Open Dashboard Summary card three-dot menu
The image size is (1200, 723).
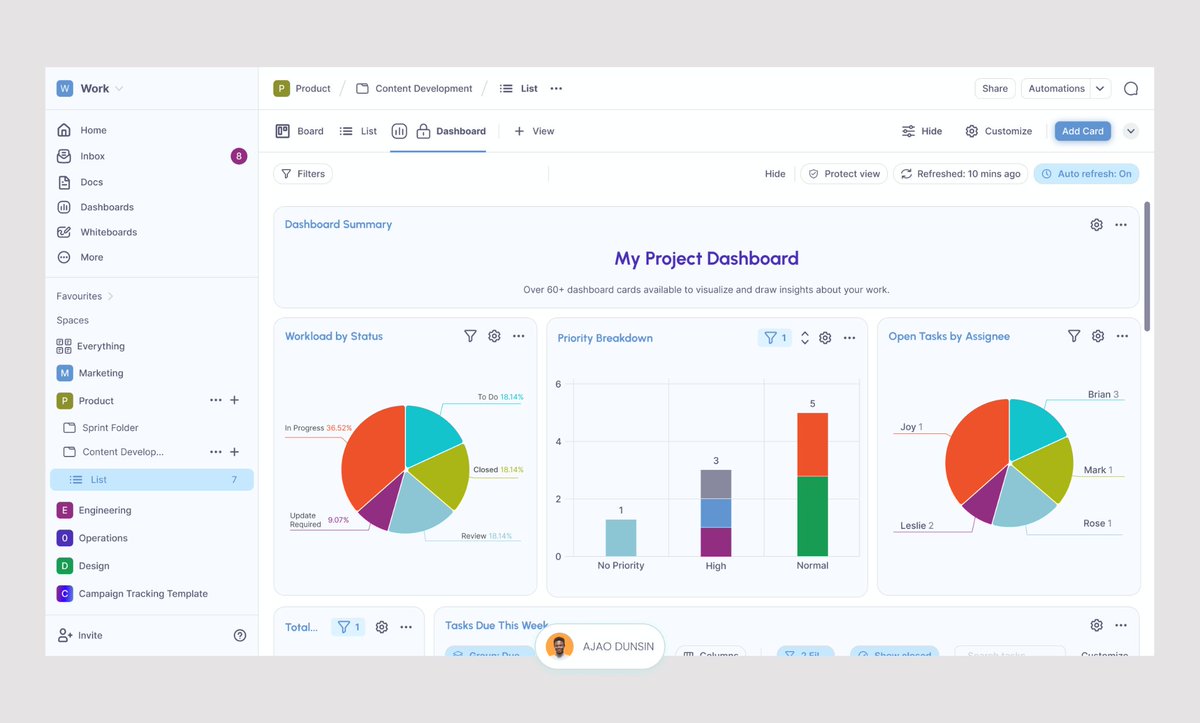1121,225
